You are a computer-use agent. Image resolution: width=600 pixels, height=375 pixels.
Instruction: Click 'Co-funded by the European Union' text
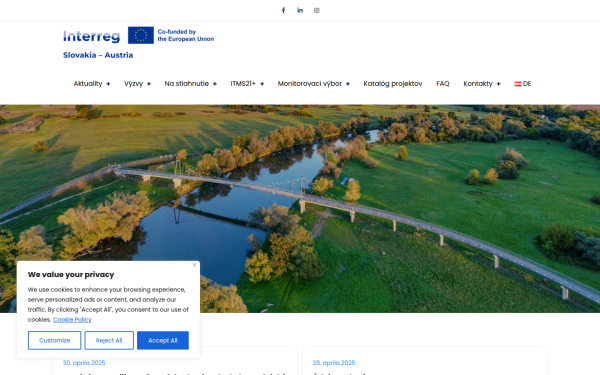(x=186, y=35)
